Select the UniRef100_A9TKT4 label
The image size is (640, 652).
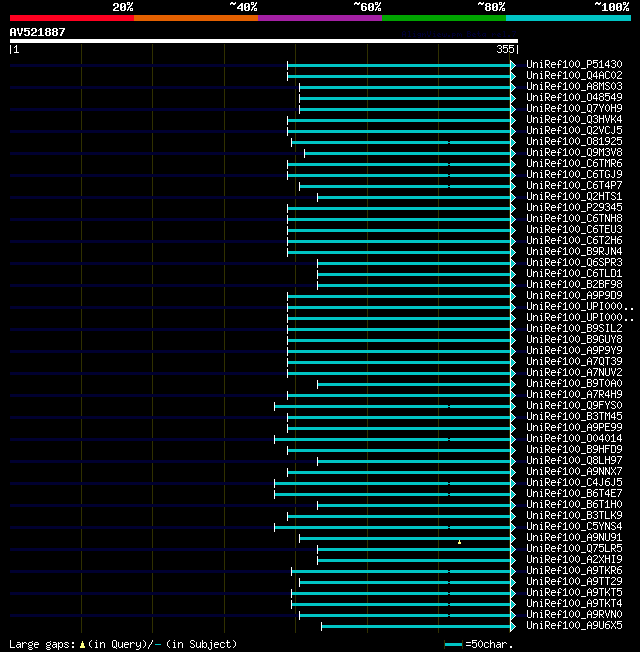pos(574,604)
